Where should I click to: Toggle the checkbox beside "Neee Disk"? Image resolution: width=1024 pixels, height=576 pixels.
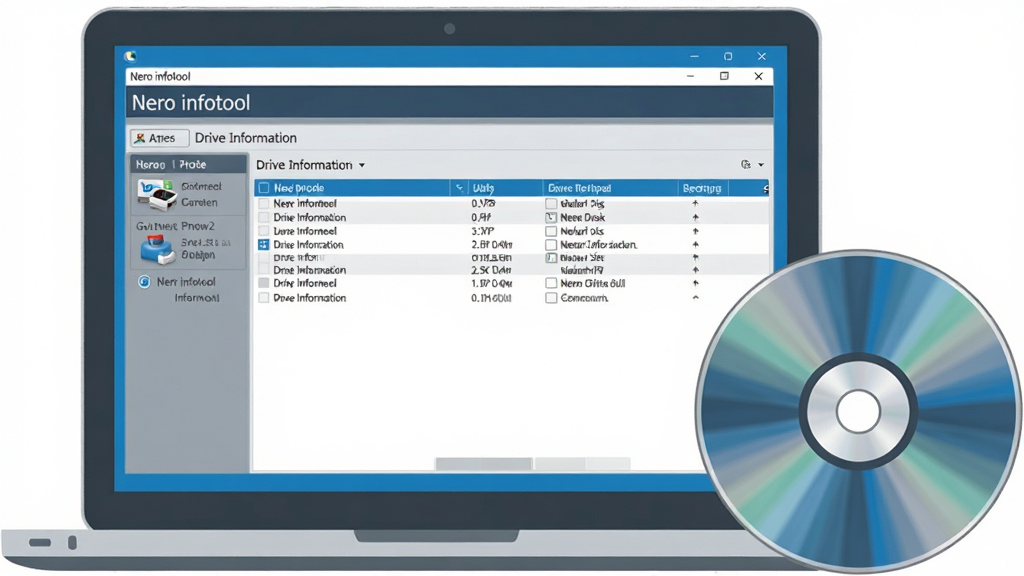[551, 217]
